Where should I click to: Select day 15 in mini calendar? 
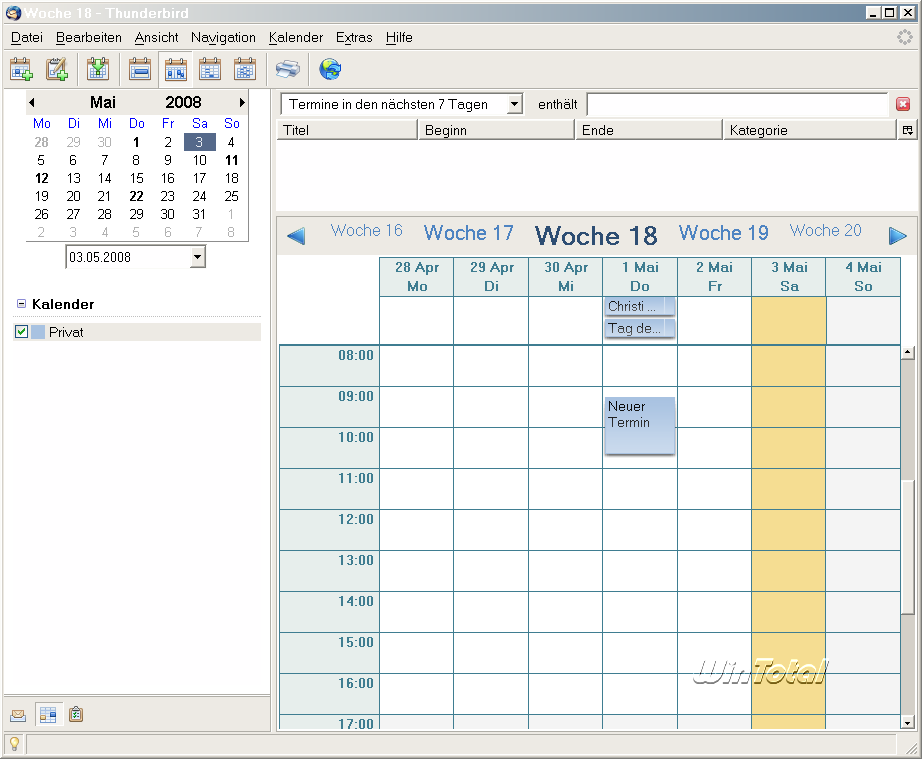[136, 178]
